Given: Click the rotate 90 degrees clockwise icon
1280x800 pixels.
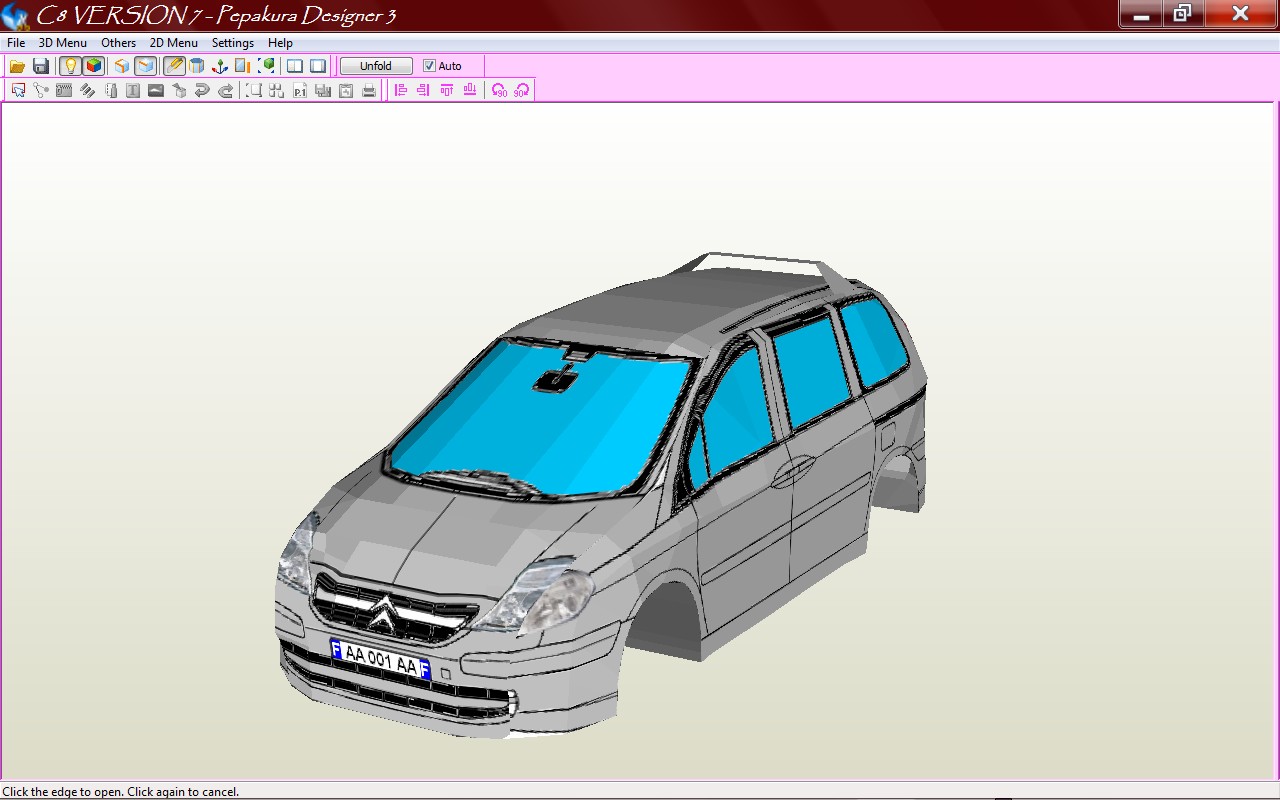Looking at the screenshot, I should (521, 91).
